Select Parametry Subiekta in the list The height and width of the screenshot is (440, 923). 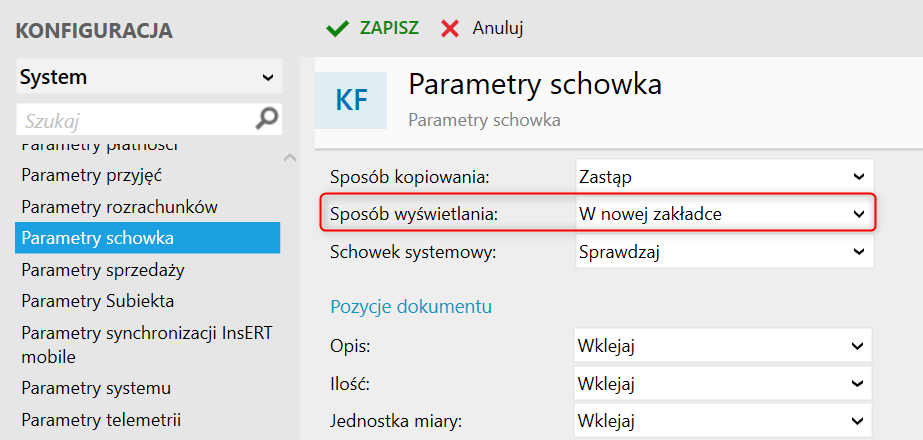point(98,301)
